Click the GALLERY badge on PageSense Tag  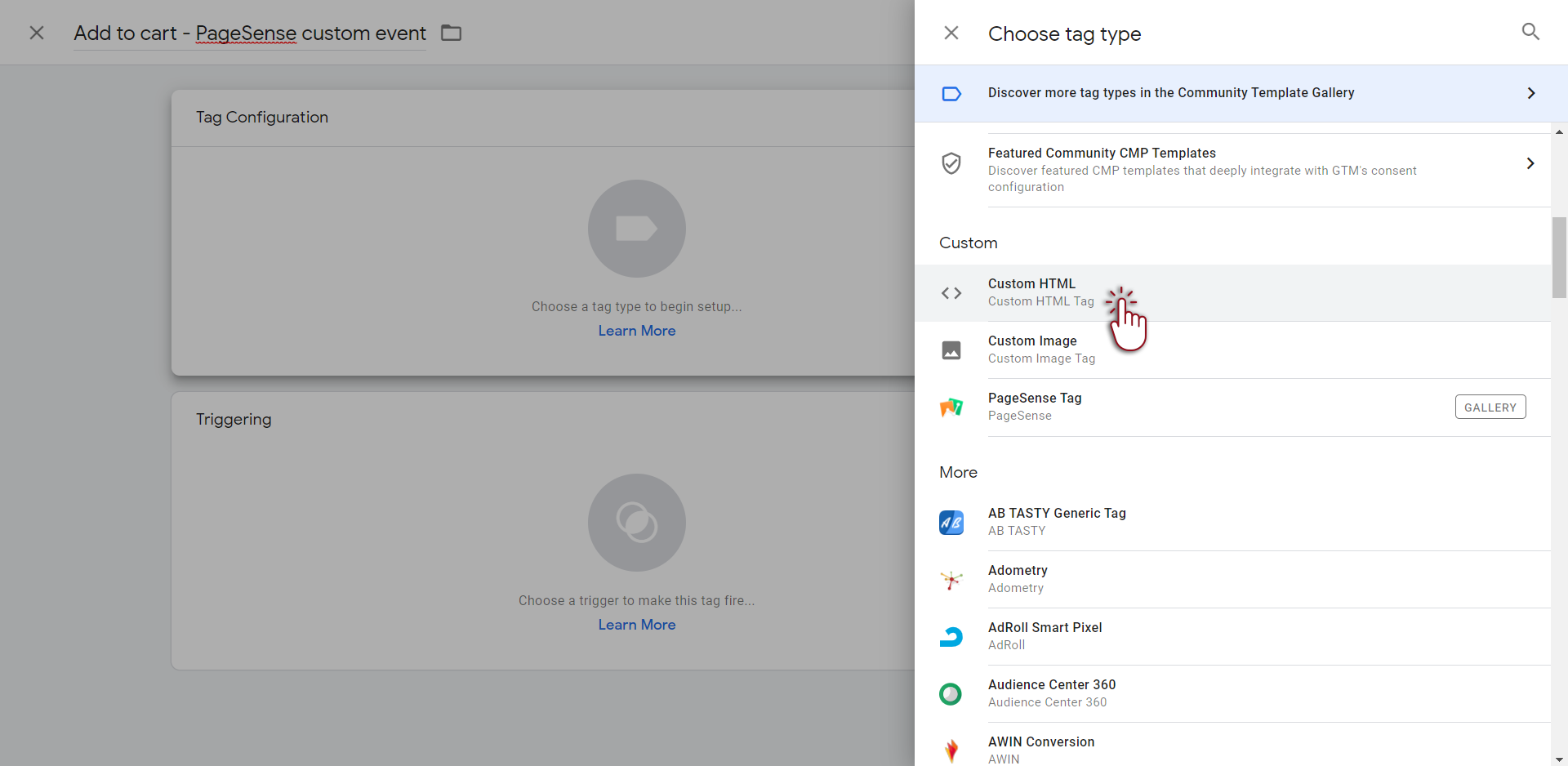pos(1490,407)
